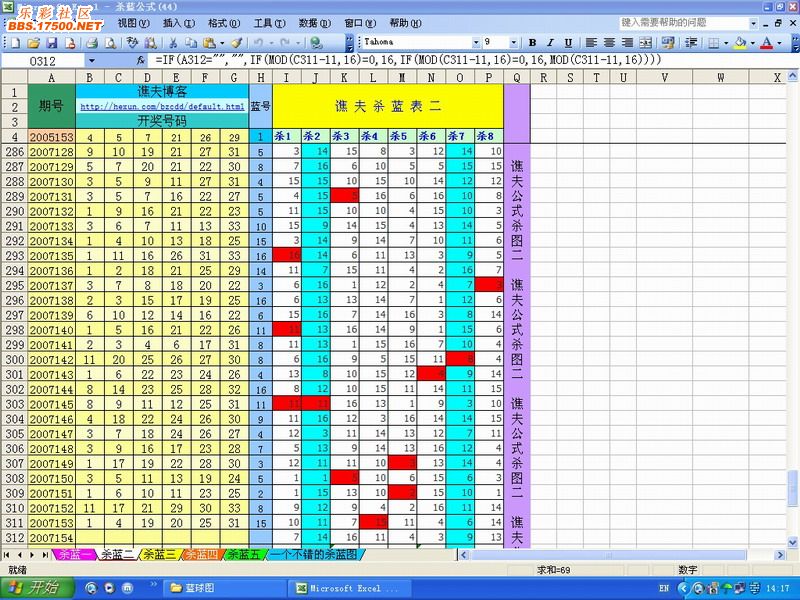Screen dimensions: 800x600
Task: Expand standard toolbar options chevron
Action: coord(349,43)
